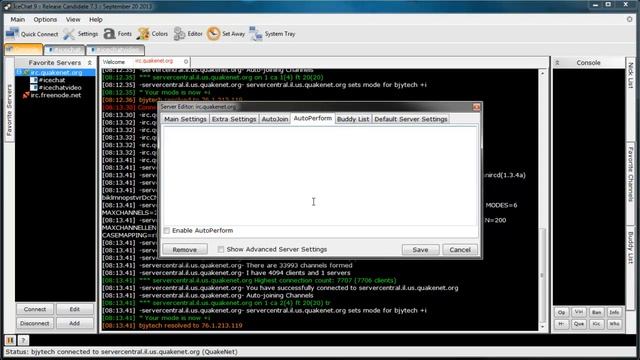The image size is (640, 360).
Task: Click the Connect button
Action: [x=35, y=309]
